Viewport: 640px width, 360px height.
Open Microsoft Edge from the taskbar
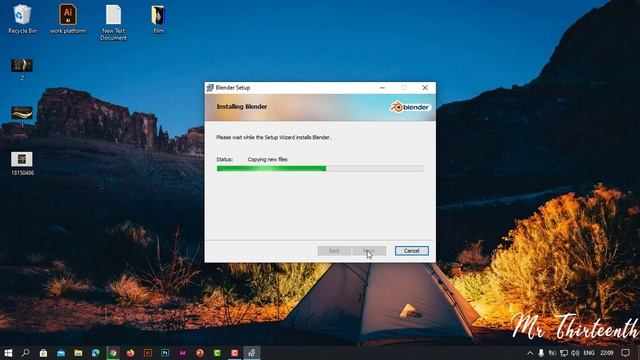pos(96,353)
